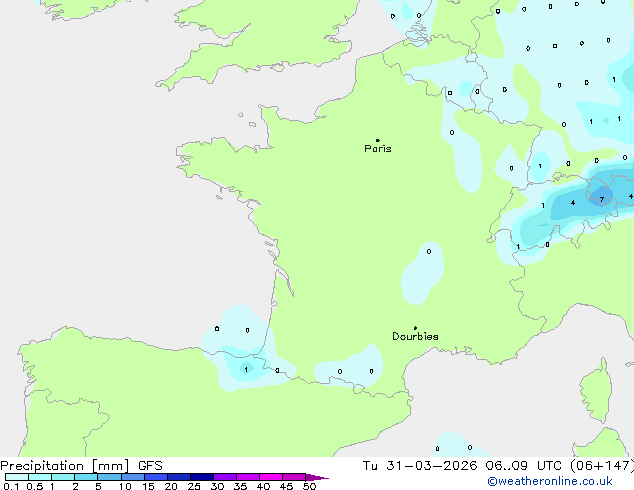
Task: Click the Paris city label
Action: (378, 149)
